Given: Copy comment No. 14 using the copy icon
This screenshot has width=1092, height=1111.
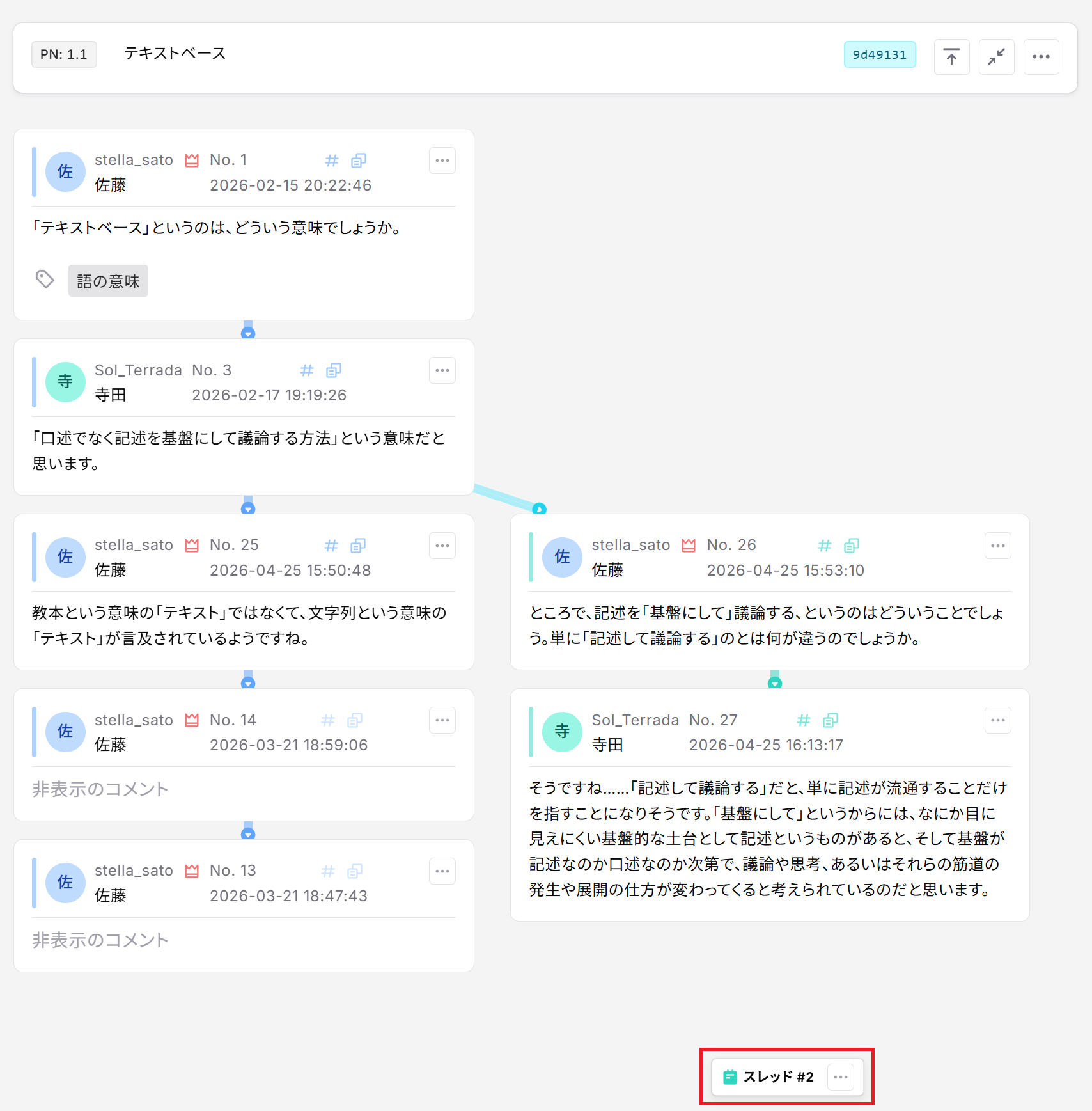Looking at the screenshot, I should pyautogui.click(x=355, y=720).
